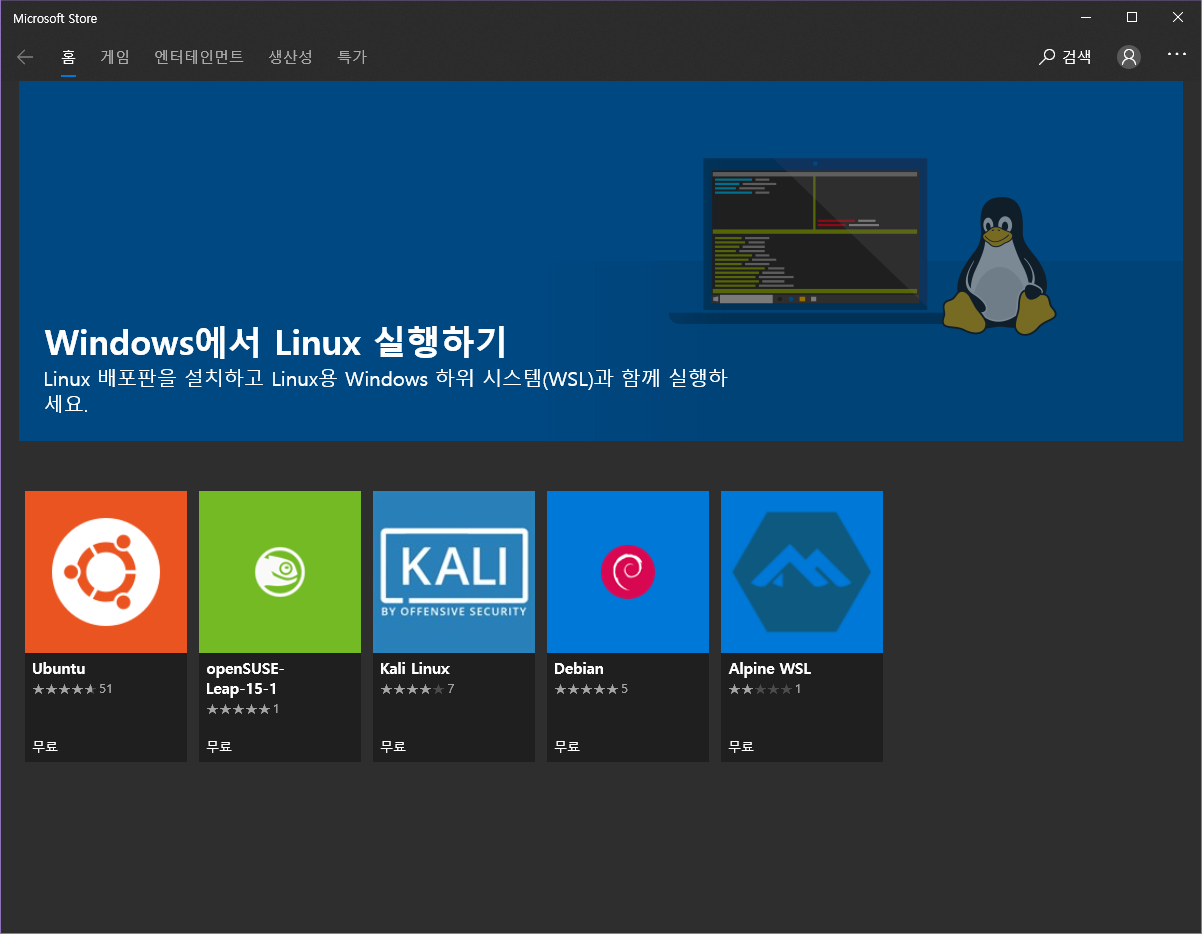Click 무료 price under openSUSE-Leap-15-1
Screen dimensions: 1202x934
(219, 746)
